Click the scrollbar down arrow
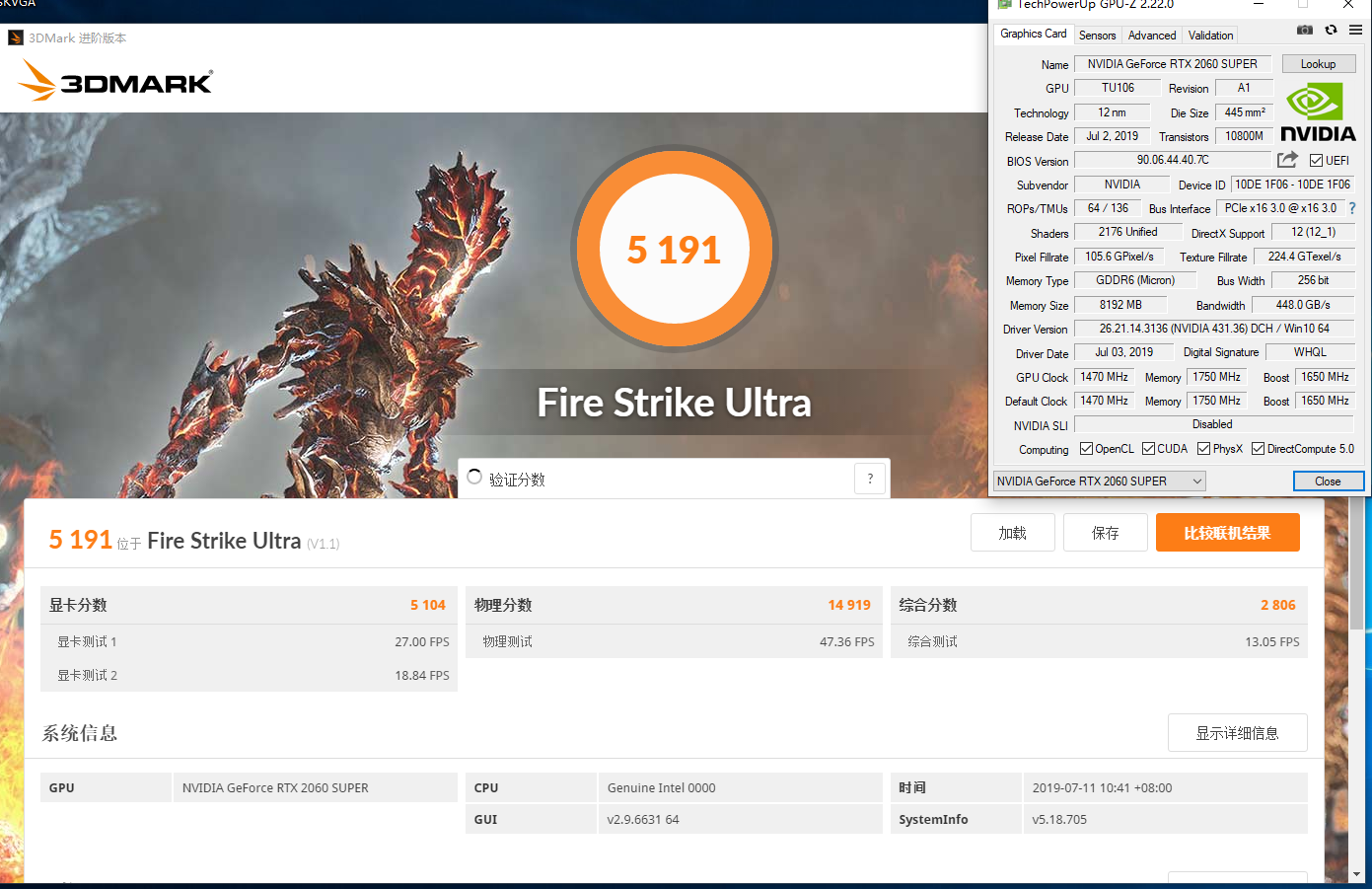The height and width of the screenshot is (889, 1372). click(1357, 874)
